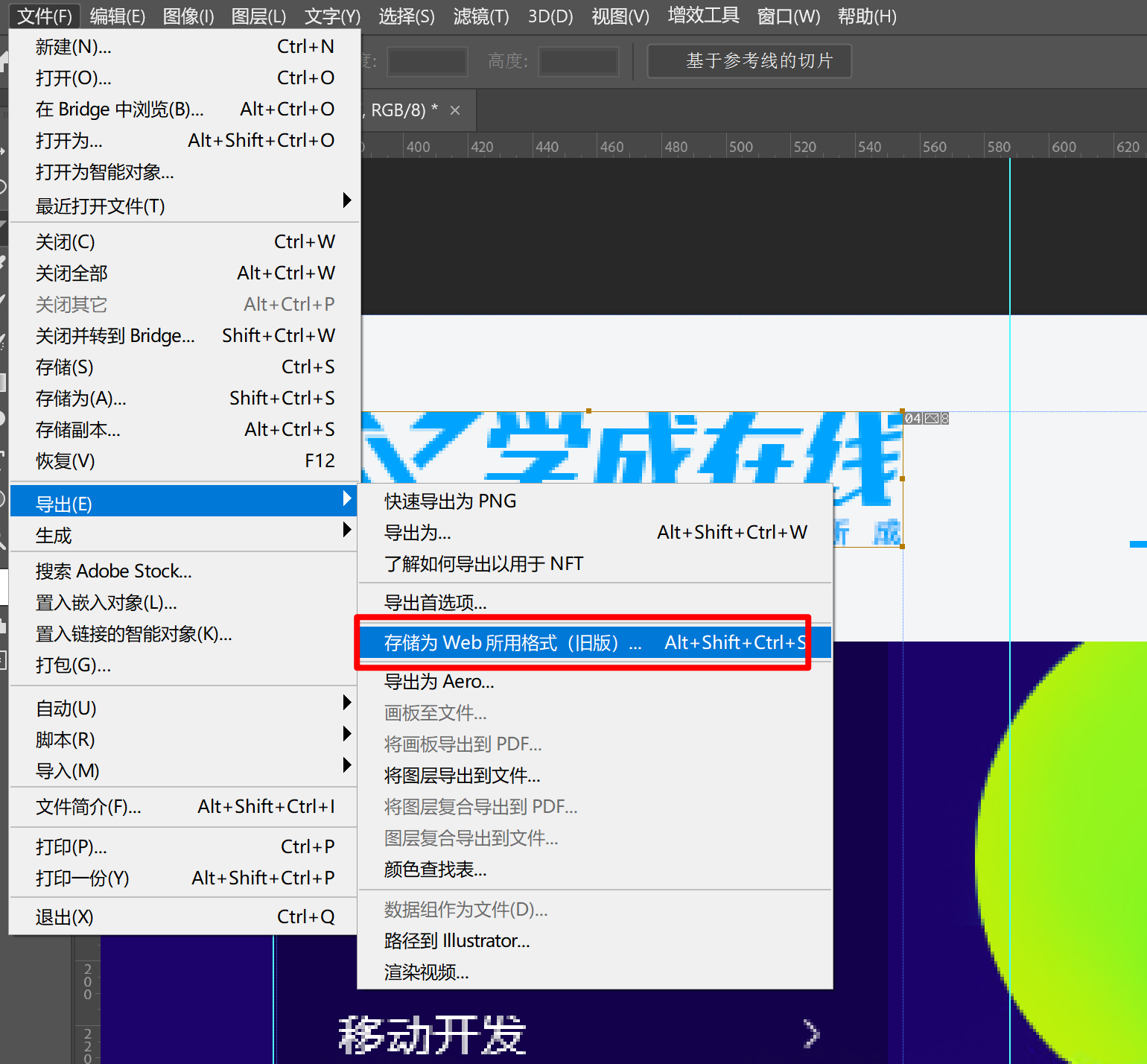Open 文件简介(F)... dialog
Image resolution: width=1147 pixels, height=1064 pixels.
[x=185, y=807]
